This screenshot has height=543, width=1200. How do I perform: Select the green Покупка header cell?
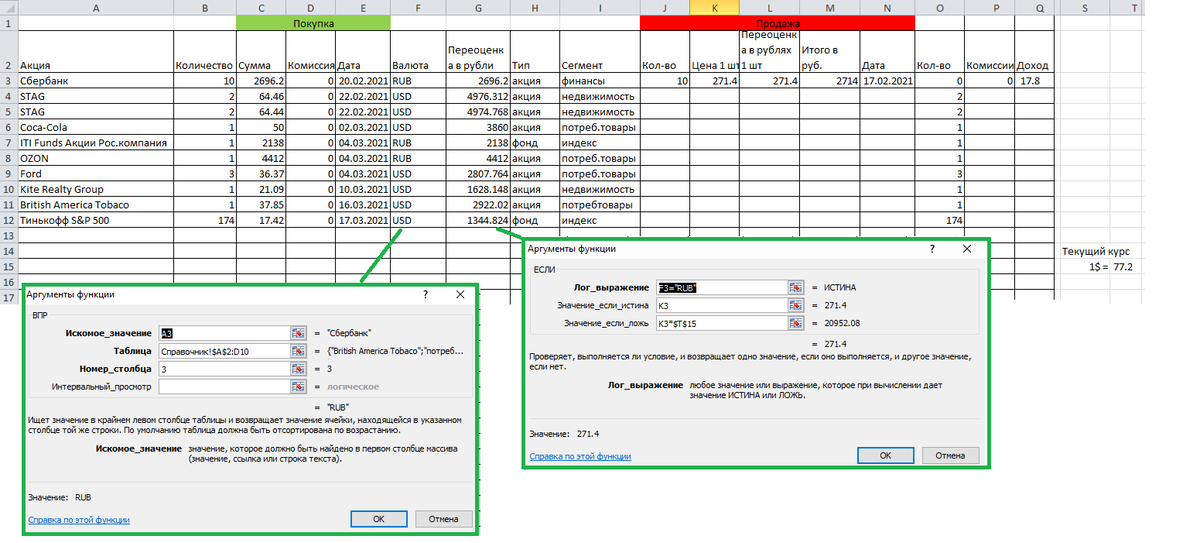[x=313, y=22]
